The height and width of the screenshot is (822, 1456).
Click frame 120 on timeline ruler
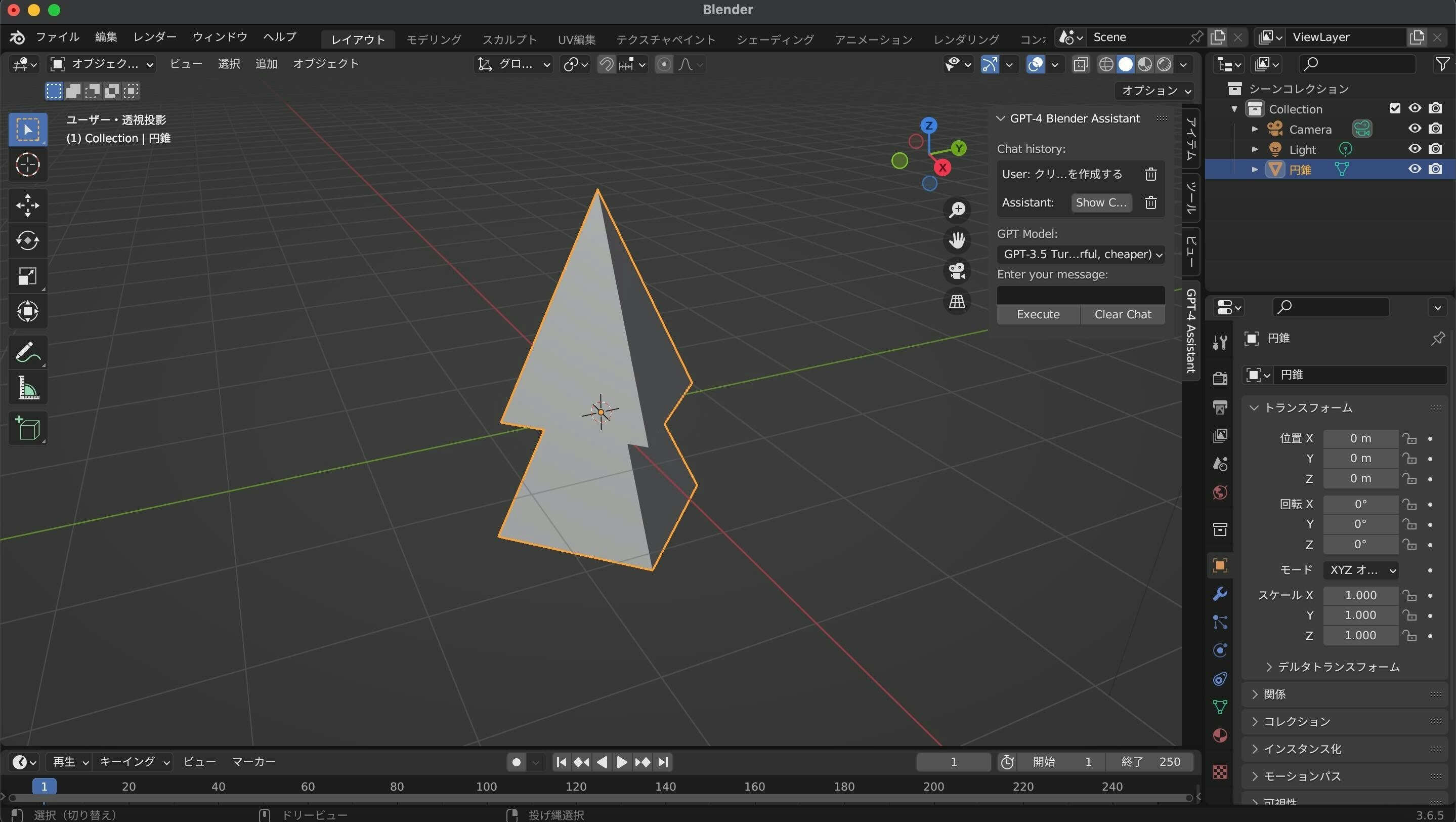[x=575, y=787]
